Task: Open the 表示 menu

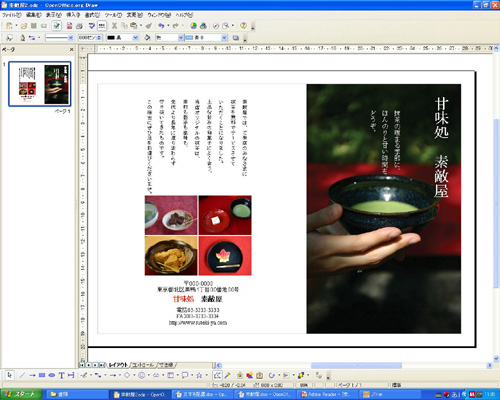Action: [x=54, y=15]
